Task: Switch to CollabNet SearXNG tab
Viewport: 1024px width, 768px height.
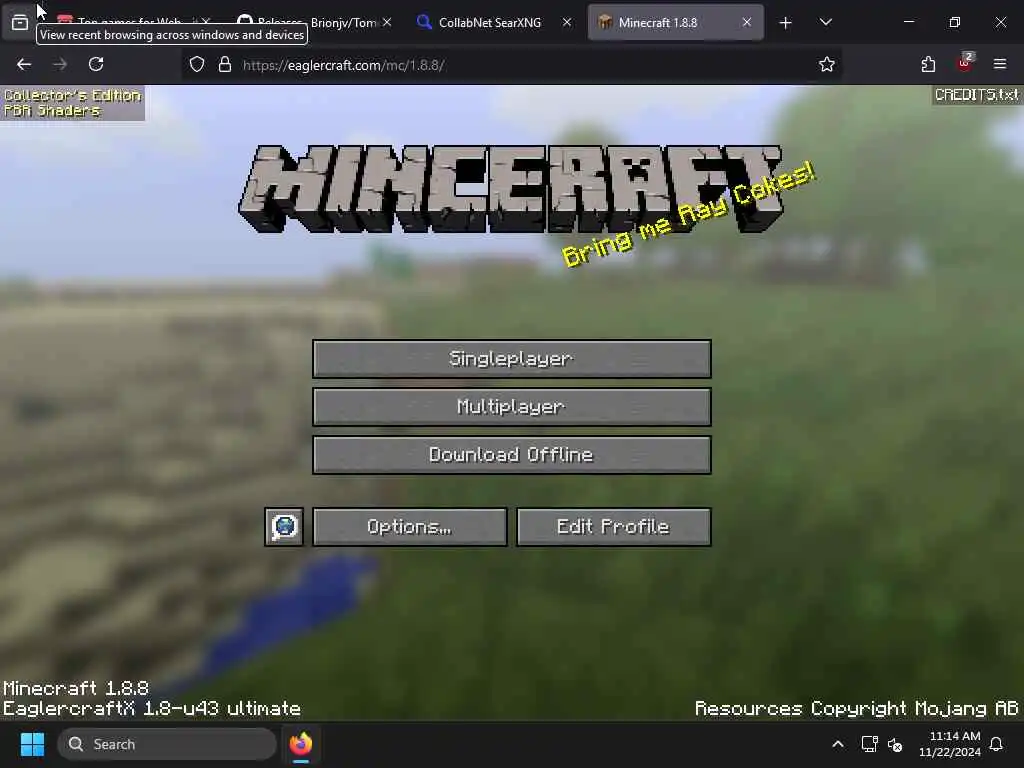Action: (x=490, y=22)
